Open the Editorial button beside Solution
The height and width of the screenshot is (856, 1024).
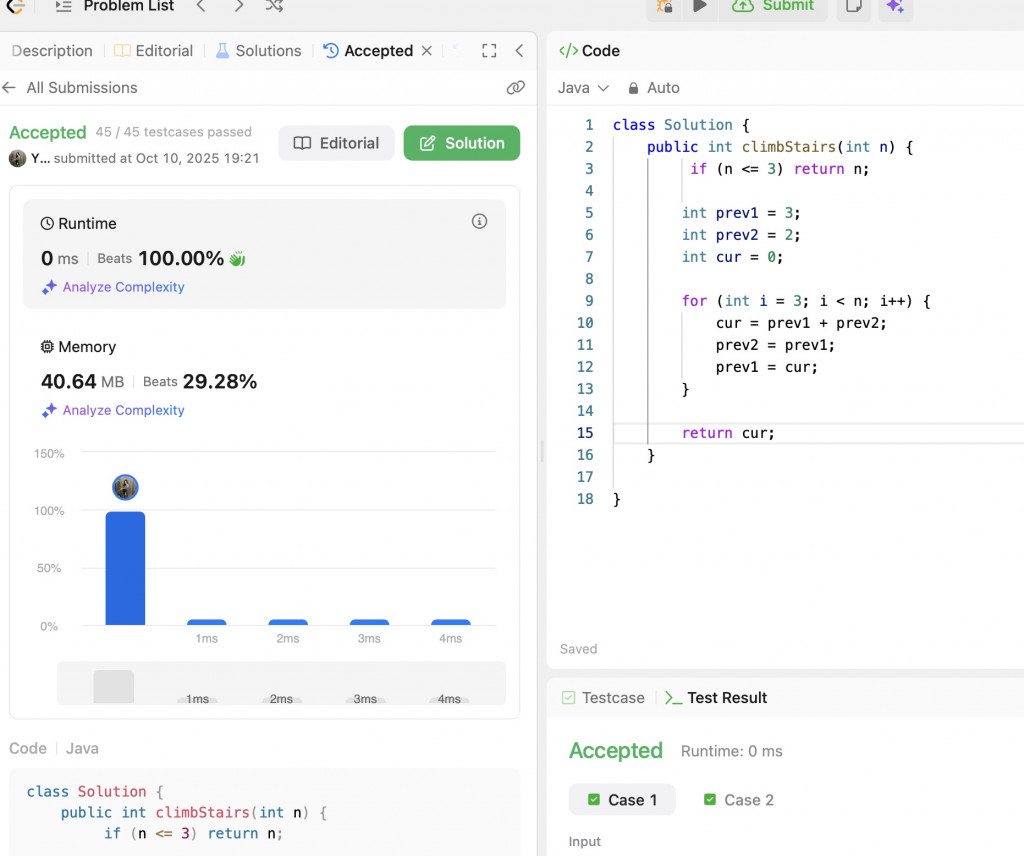click(x=336, y=143)
